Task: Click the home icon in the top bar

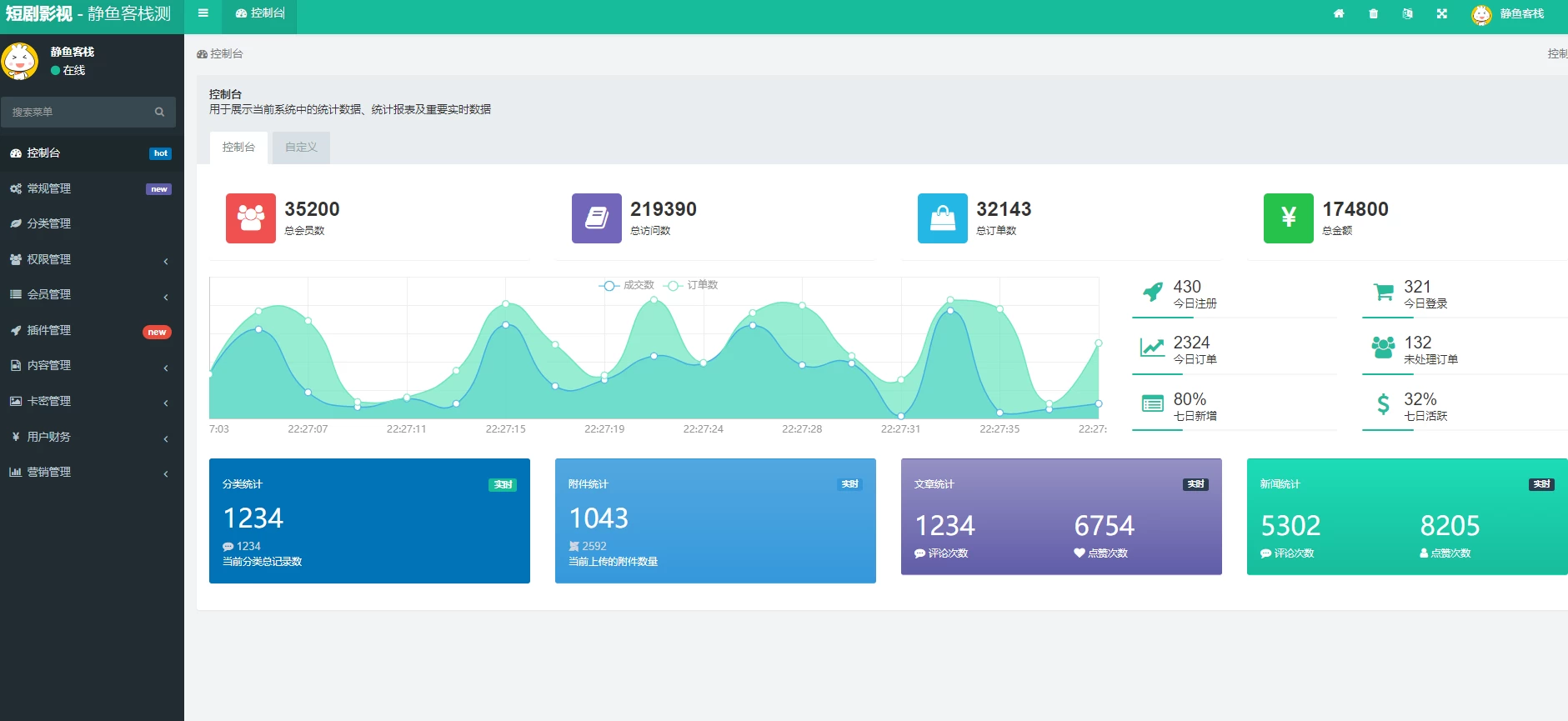Action: [x=1339, y=13]
